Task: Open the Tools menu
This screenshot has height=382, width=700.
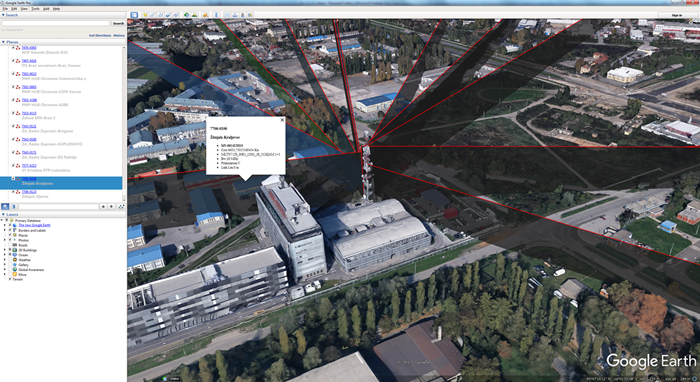Action: [x=35, y=8]
